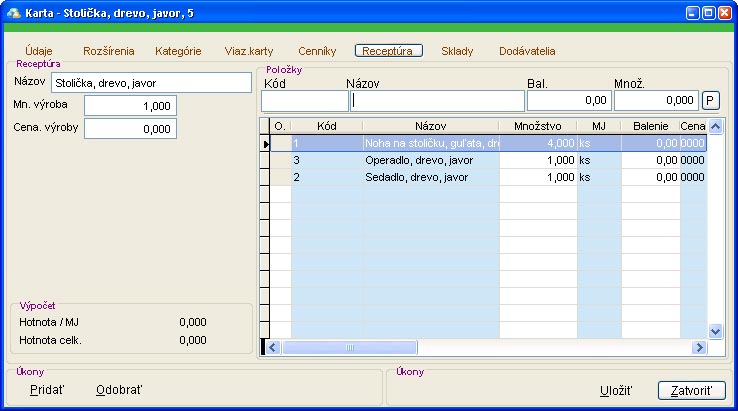Viewport: 738px width, 411px height.
Task: Click Odobrať to remove item
Action: [119, 389]
